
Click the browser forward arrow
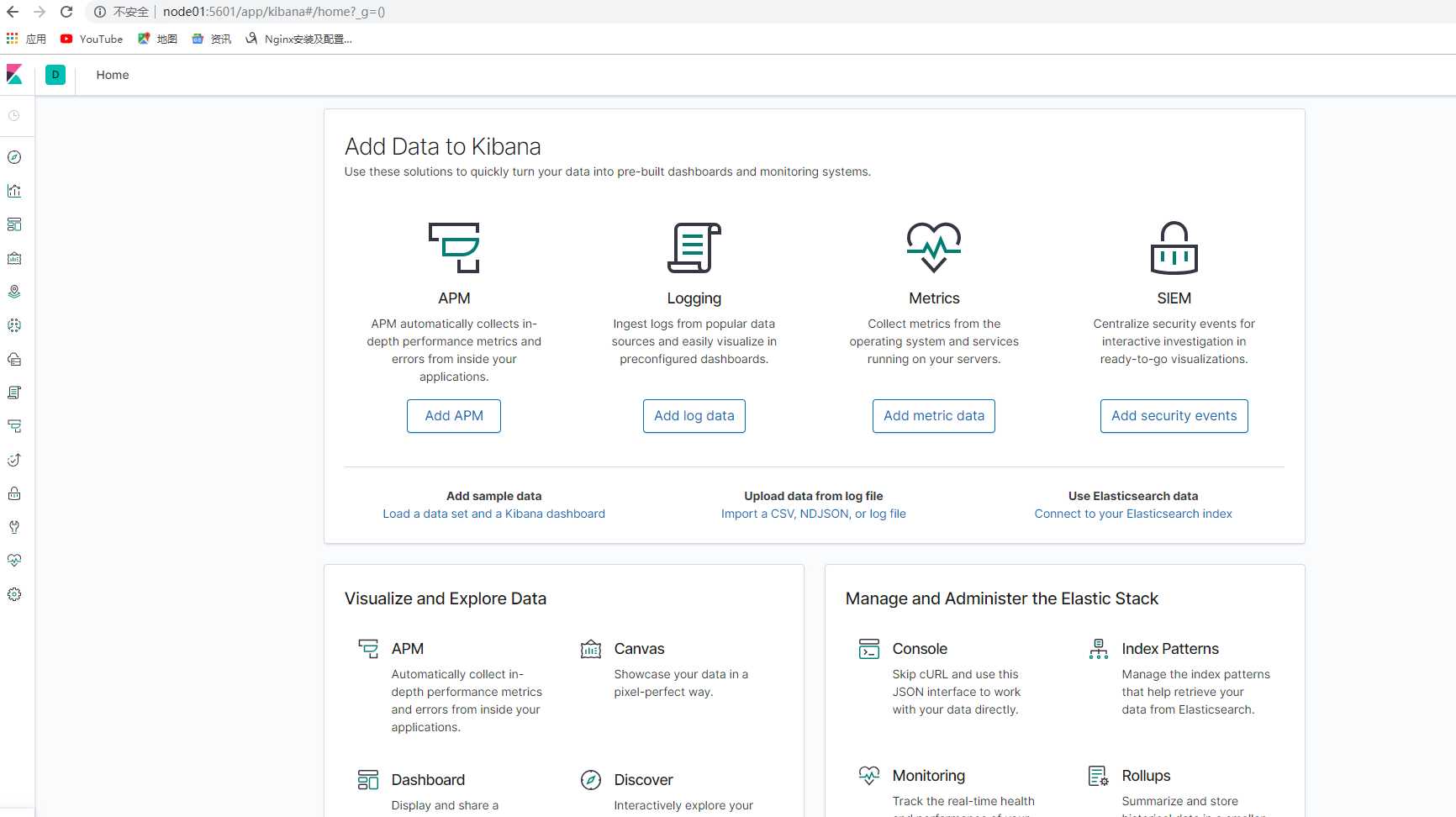pos(40,12)
